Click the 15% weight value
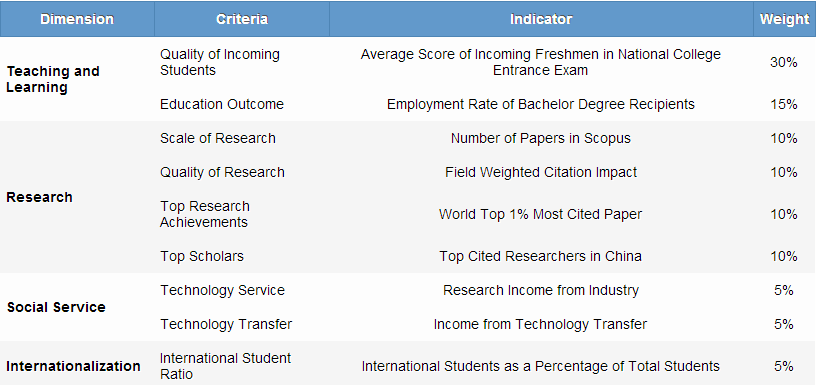The width and height of the screenshot is (816, 385). click(x=784, y=104)
